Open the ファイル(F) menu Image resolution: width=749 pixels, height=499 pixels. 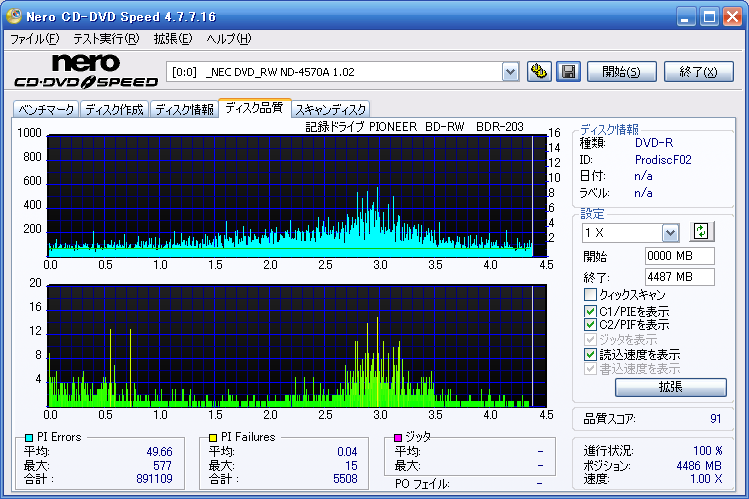[34, 39]
